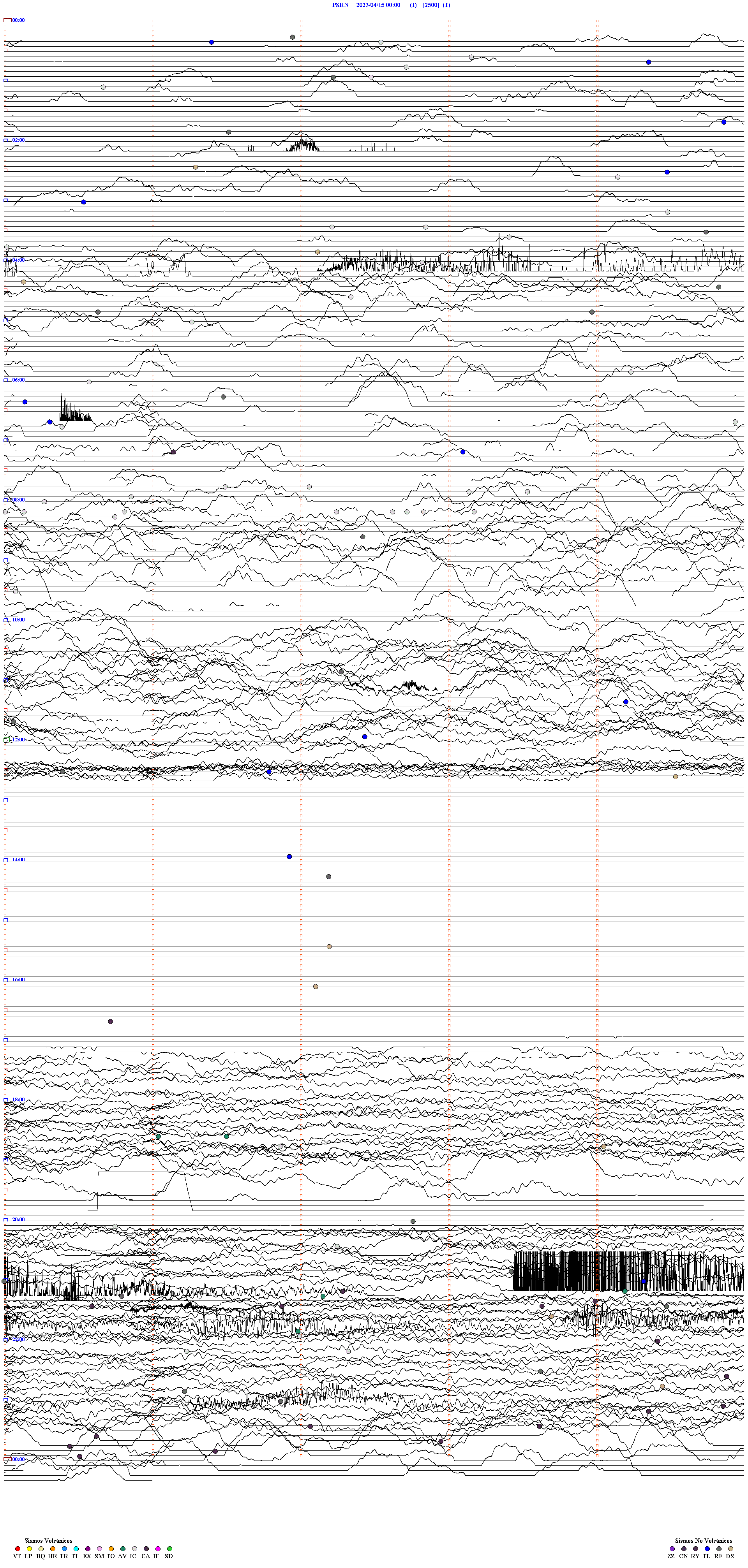
Task: Click the 12:00 time label
Action: [x=18, y=739]
